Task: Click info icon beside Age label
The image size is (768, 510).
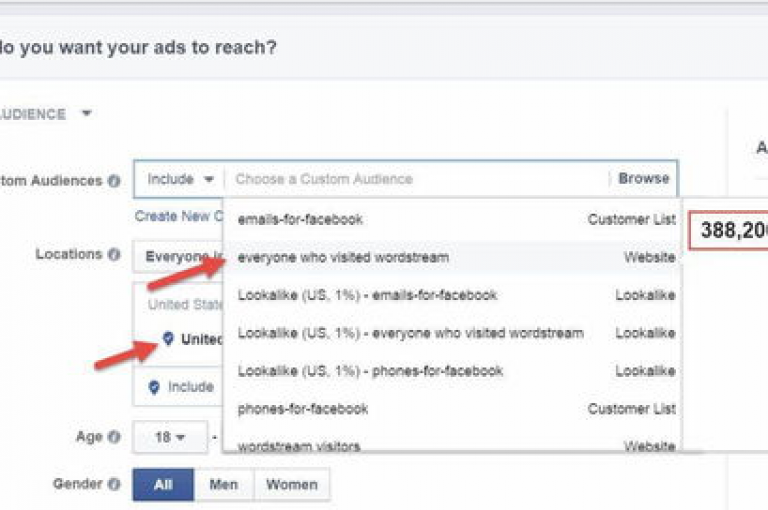Action: (x=114, y=437)
